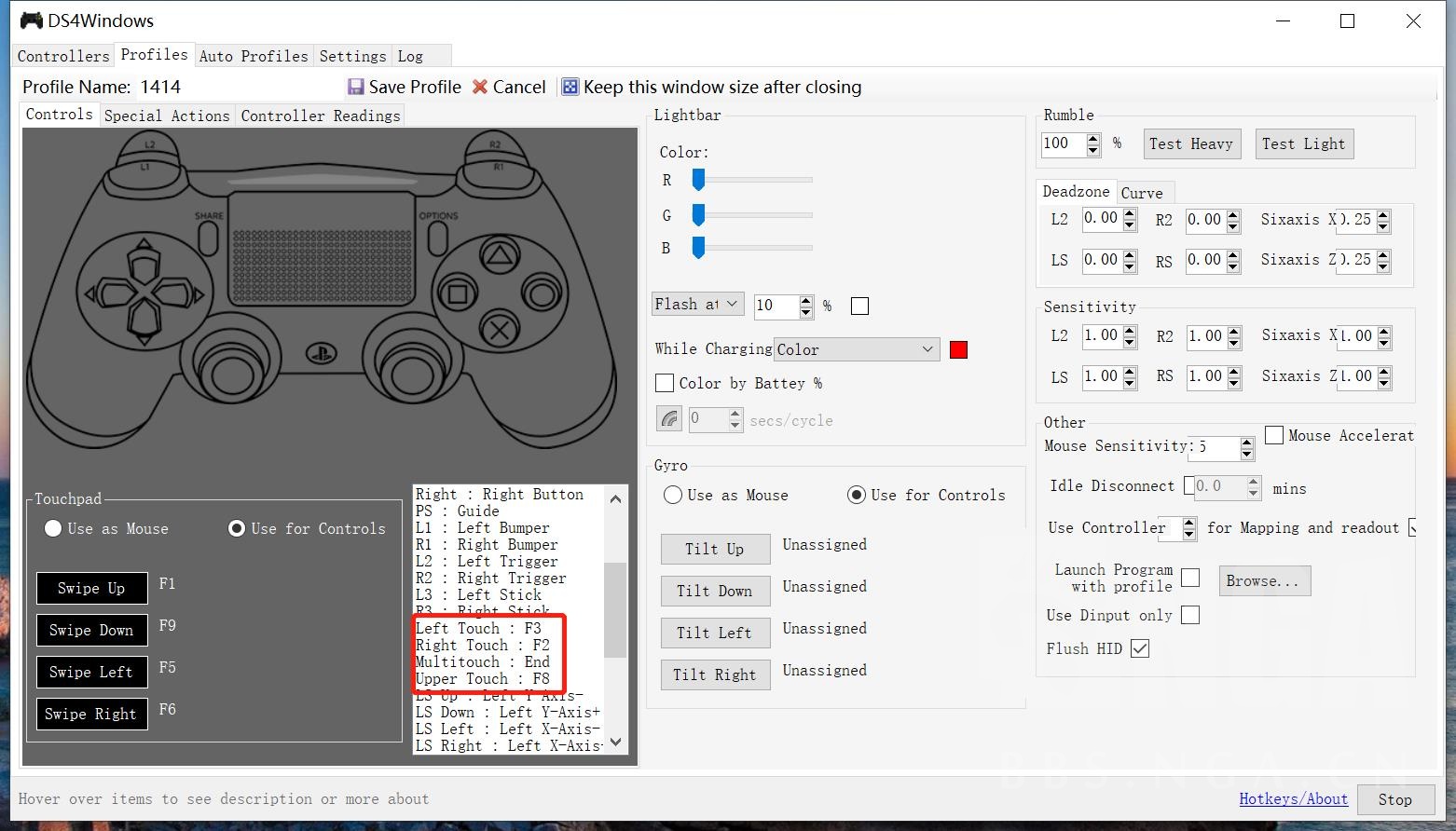Image resolution: width=1456 pixels, height=831 pixels.
Task: Click the Browse... button
Action: 1264,580
